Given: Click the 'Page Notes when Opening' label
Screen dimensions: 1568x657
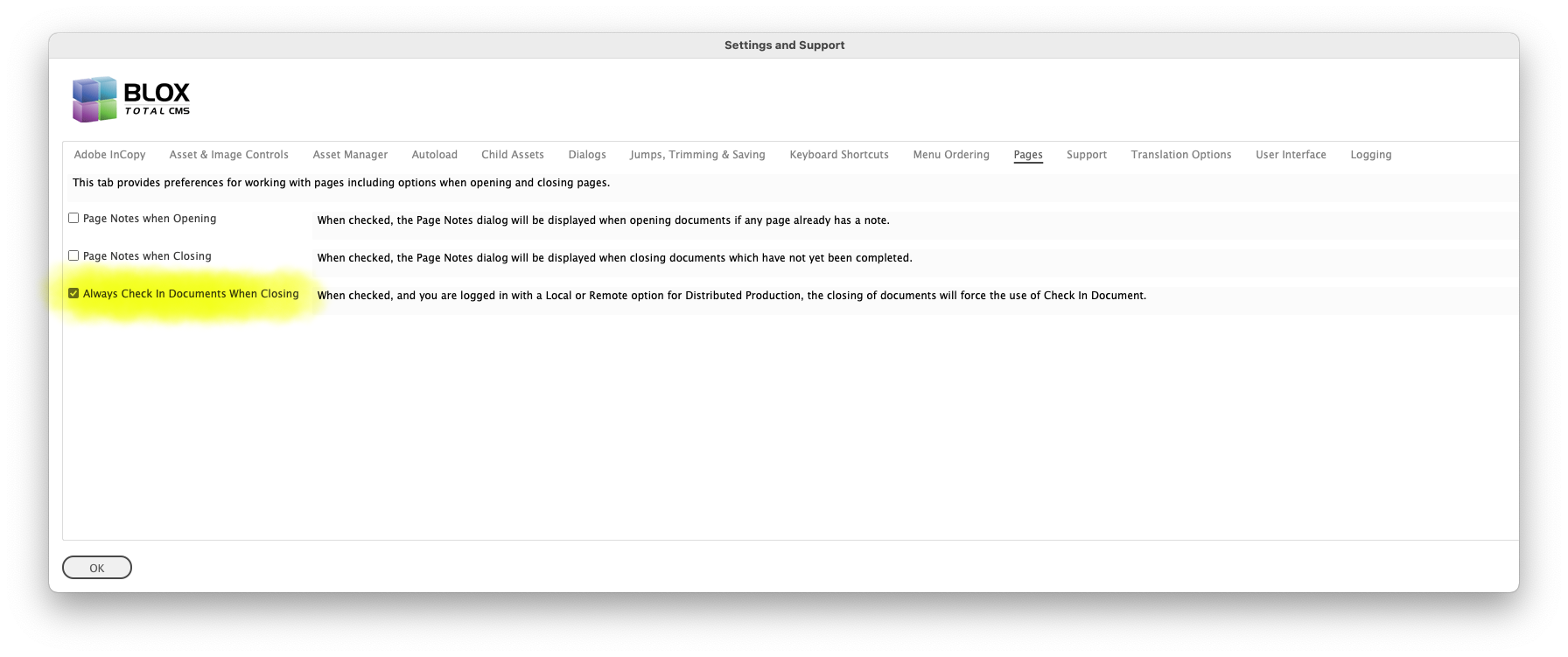Looking at the screenshot, I should 150,219.
